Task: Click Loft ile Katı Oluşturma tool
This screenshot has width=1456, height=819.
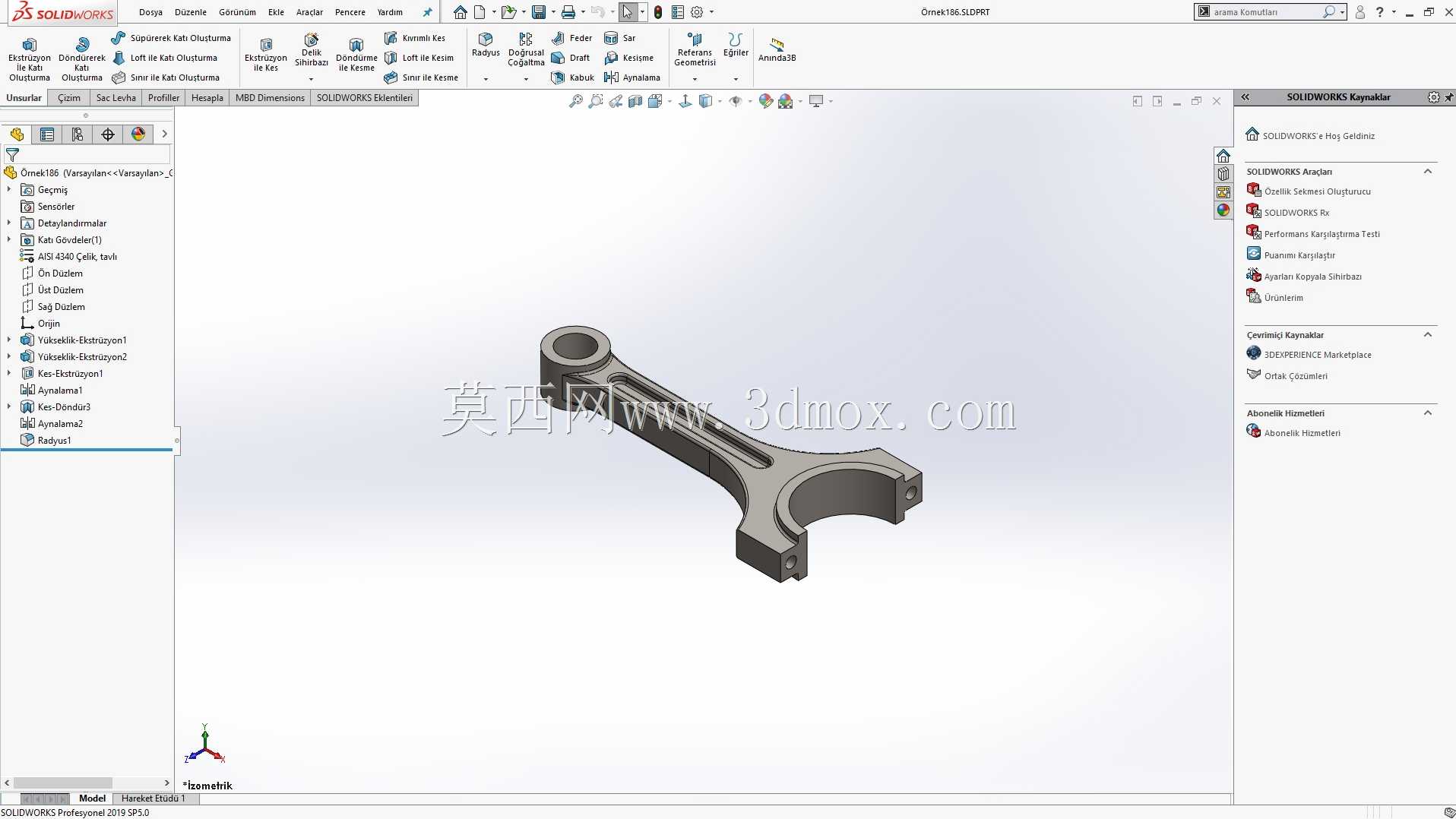Action: 165,58
